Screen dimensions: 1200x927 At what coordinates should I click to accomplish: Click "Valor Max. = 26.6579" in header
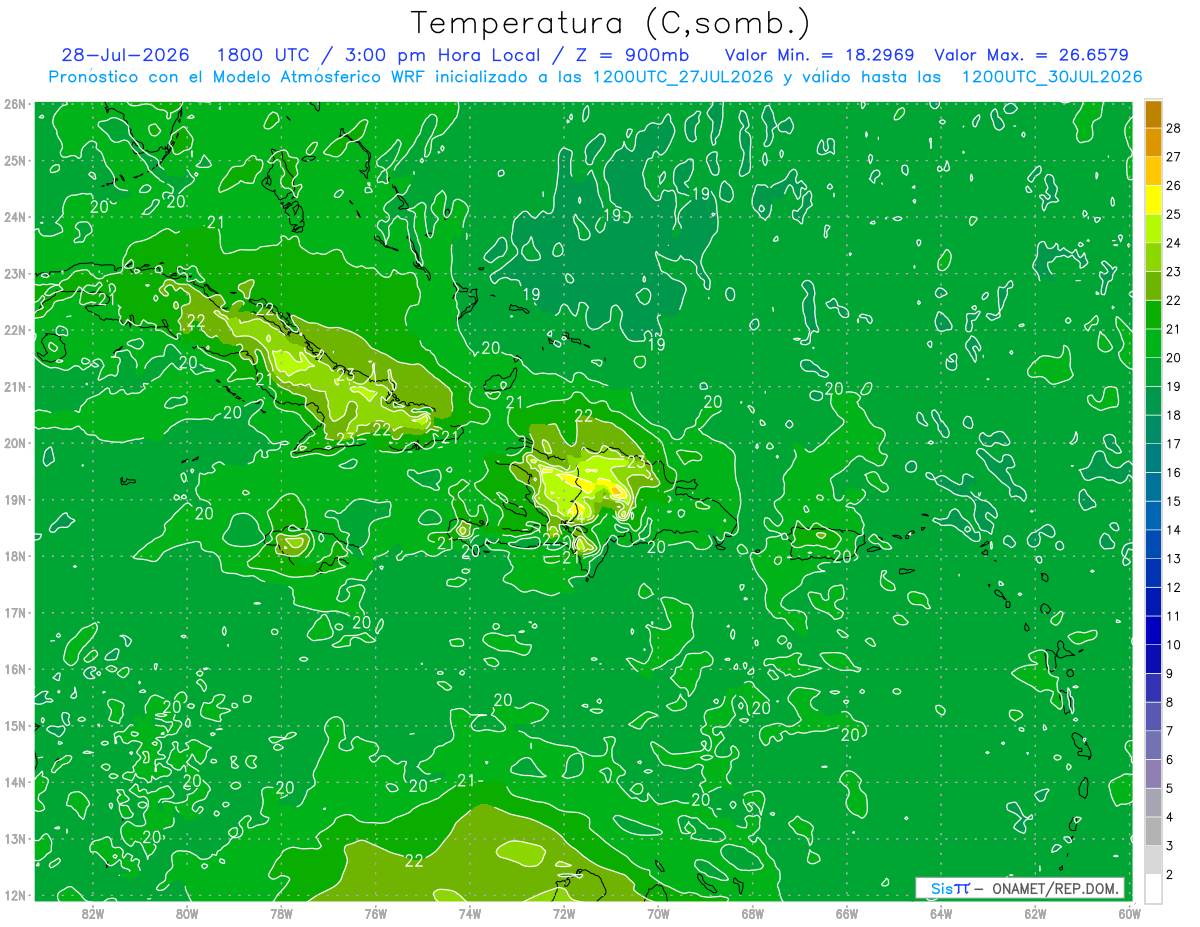coord(1032,55)
